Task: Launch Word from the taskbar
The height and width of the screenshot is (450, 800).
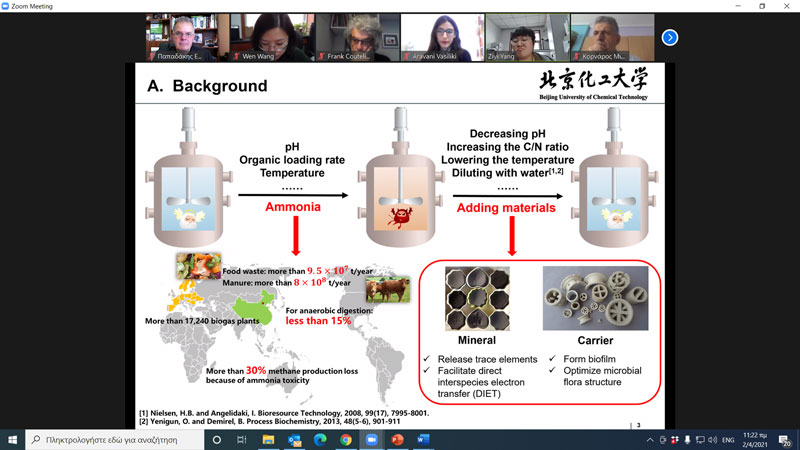Action: coord(422,439)
